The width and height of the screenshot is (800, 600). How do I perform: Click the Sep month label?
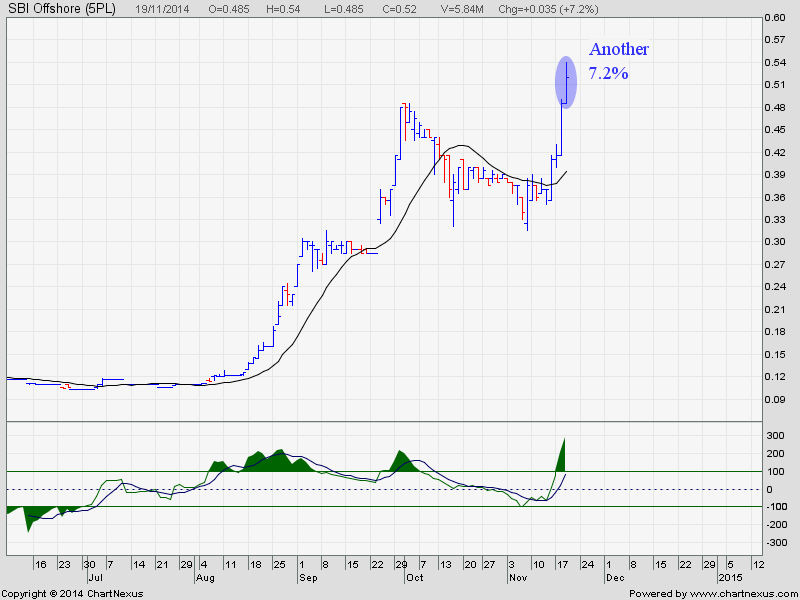click(x=308, y=578)
